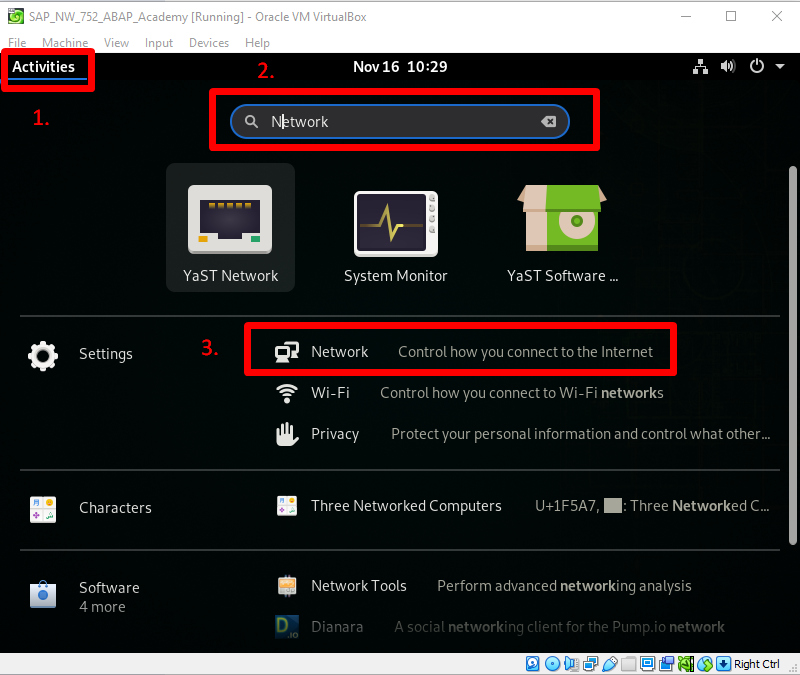Open the VirtualBox Input menu
Screen dimensions: 800x675
point(159,43)
